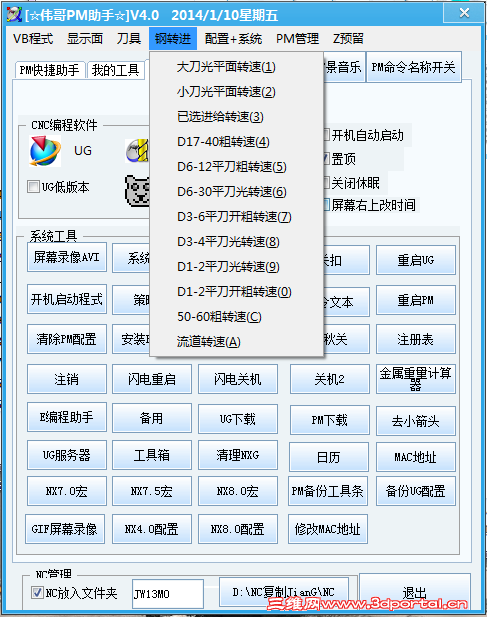This screenshot has height=617, width=487.
Task: Toggle the 置顶 checkbox
Action: tap(326, 159)
